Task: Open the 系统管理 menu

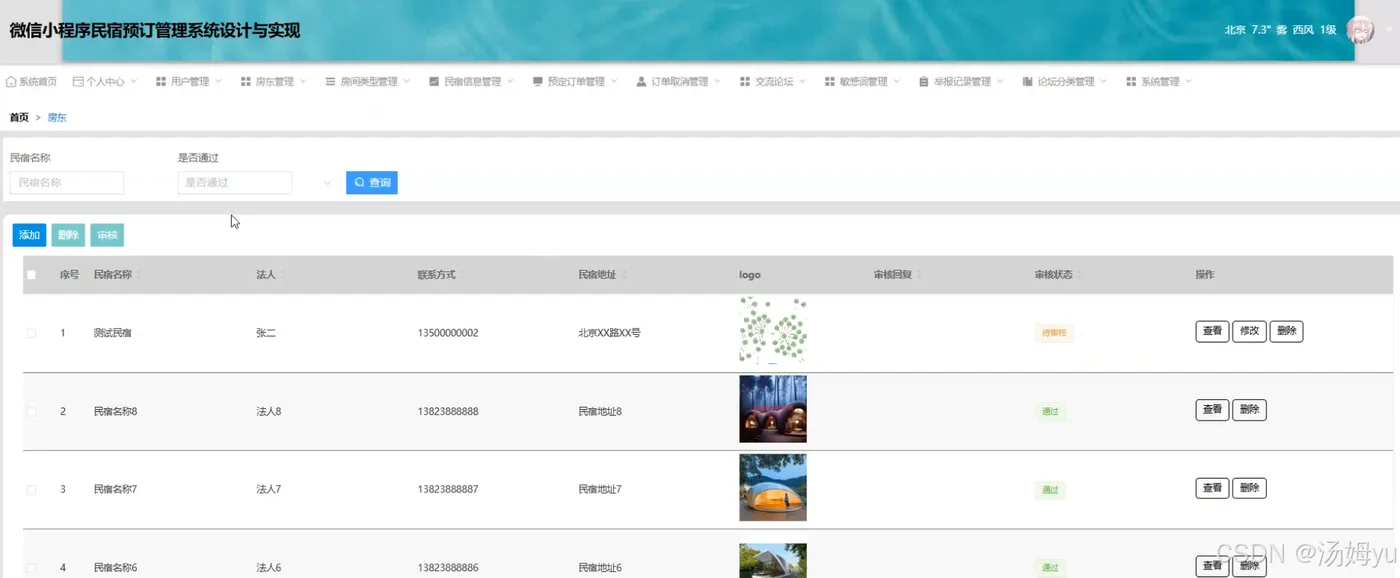Action: coord(1159,82)
